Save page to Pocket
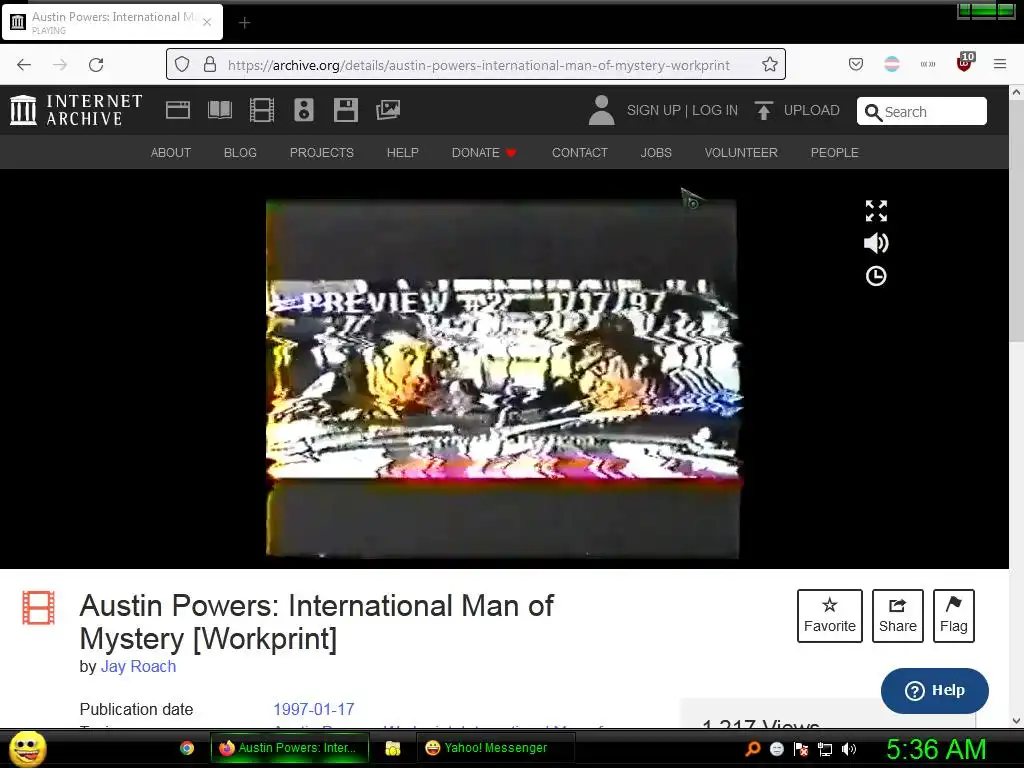 (x=856, y=64)
